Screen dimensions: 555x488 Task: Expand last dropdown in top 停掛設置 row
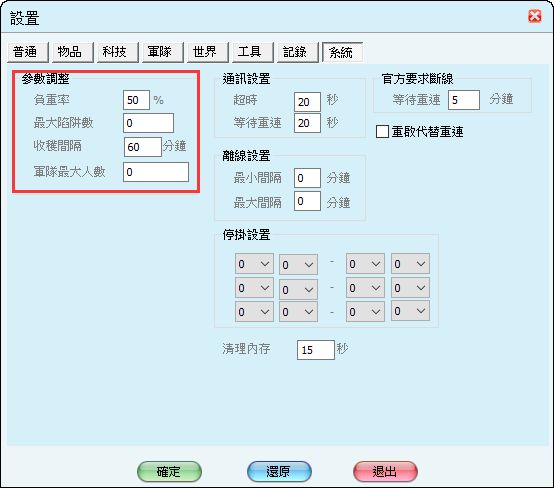[x=410, y=264]
